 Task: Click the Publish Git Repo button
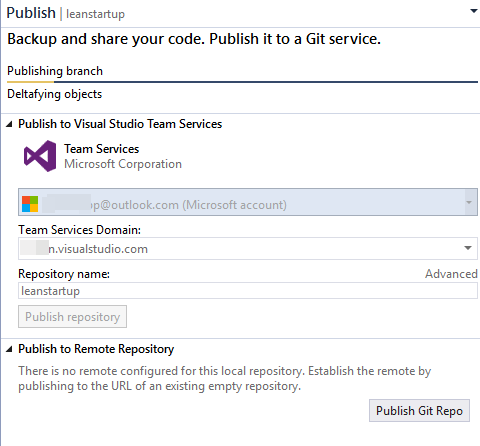pos(419,411)
